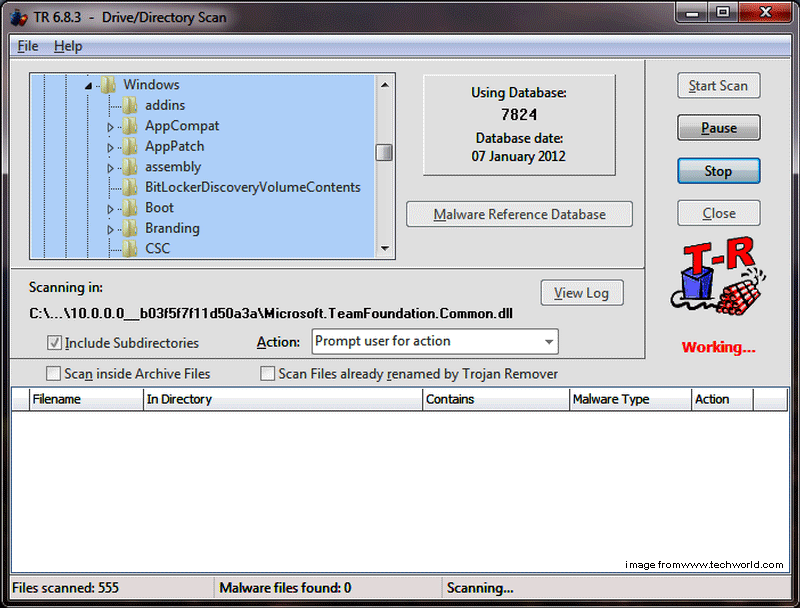Click the folder tree scroll up arrow
Image resolution: width=800 pixels, height=608 pixels.
385,85
